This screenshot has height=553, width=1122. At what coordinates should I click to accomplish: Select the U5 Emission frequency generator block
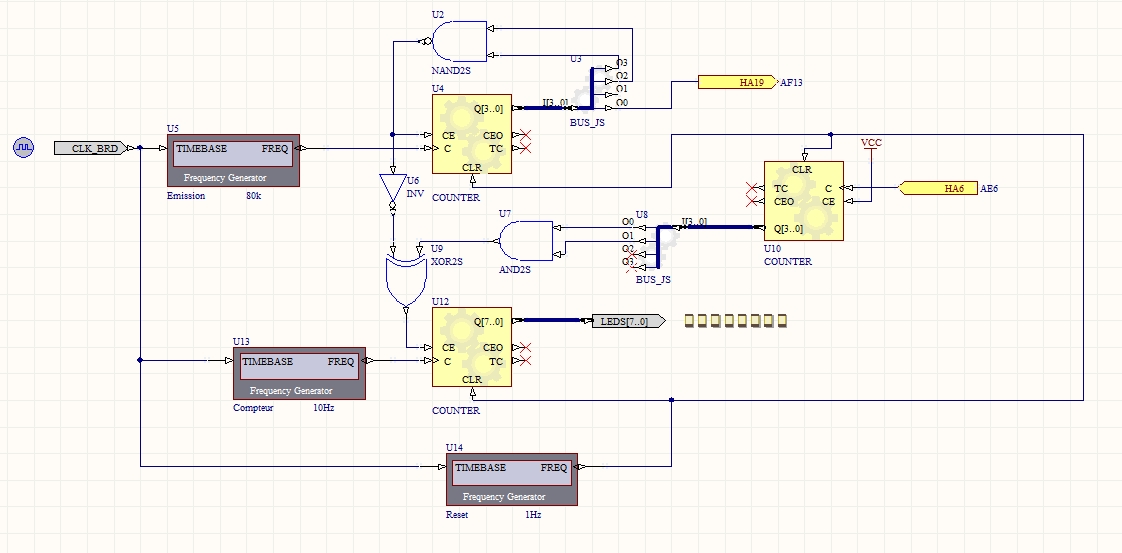click(233, 160)
